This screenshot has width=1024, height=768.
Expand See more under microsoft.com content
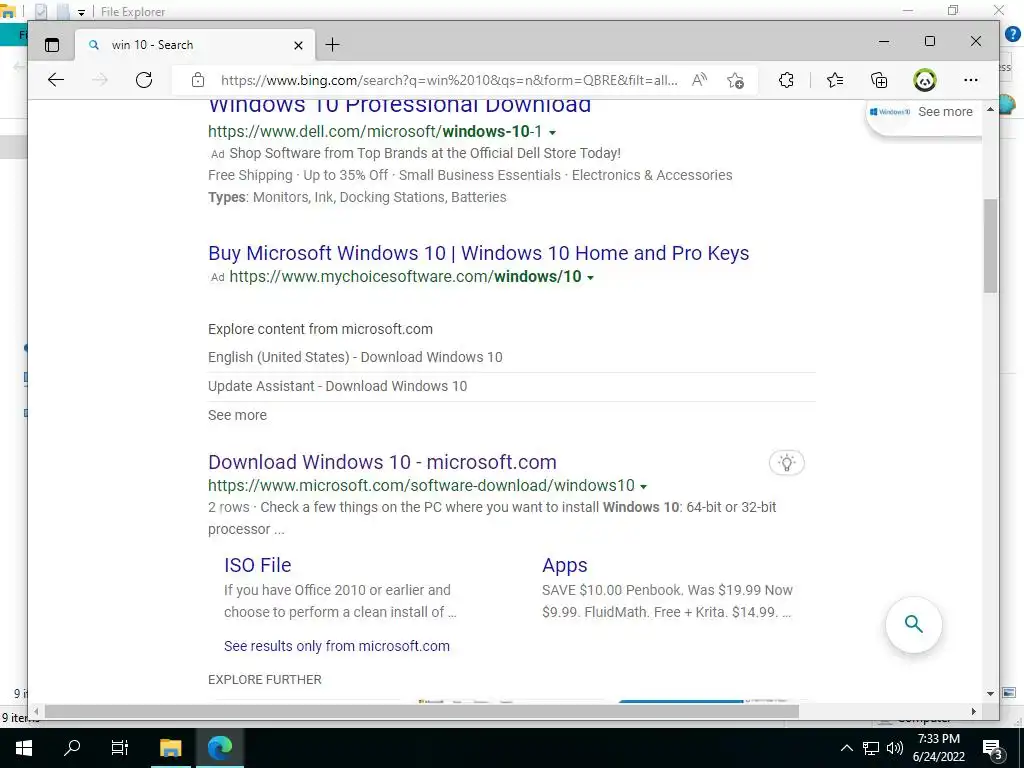(x=237, y=415)
